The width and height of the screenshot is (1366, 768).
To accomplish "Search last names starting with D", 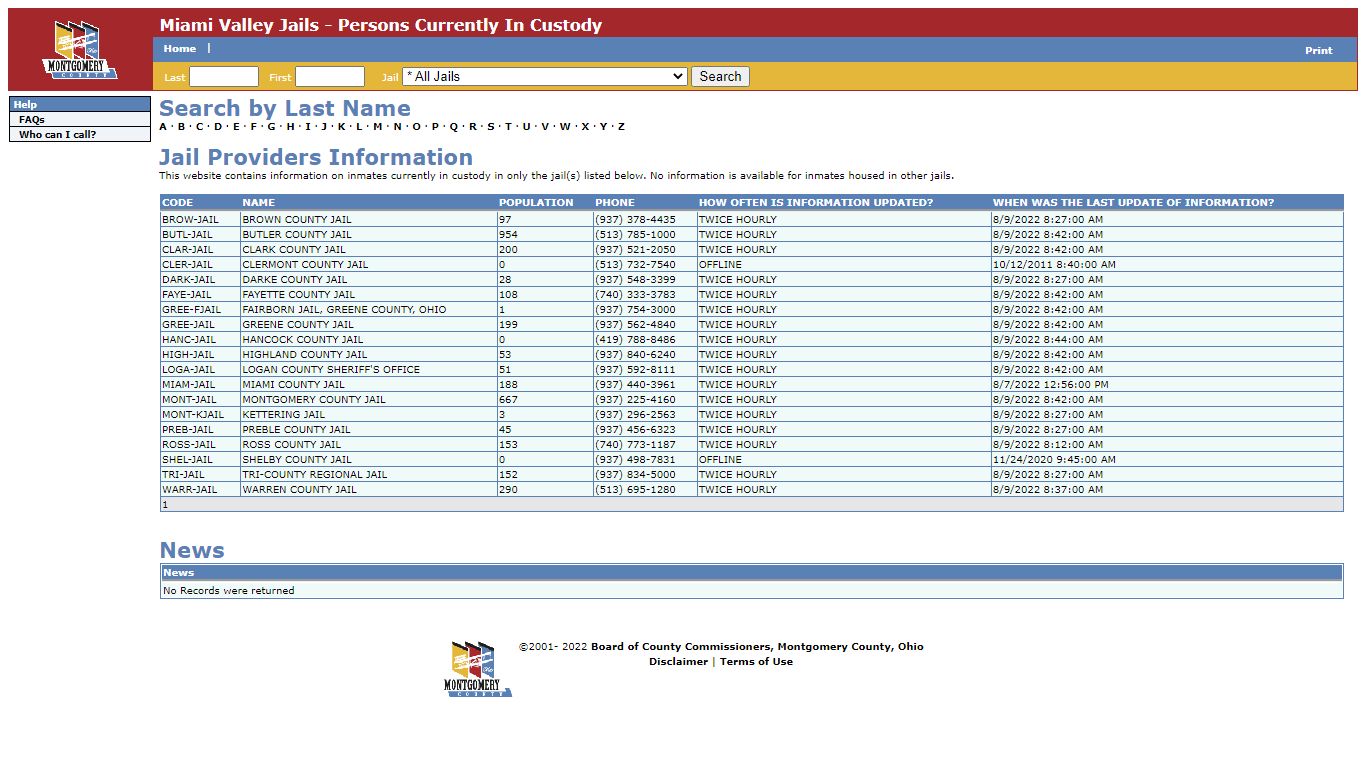I will (x=218, y=127).
